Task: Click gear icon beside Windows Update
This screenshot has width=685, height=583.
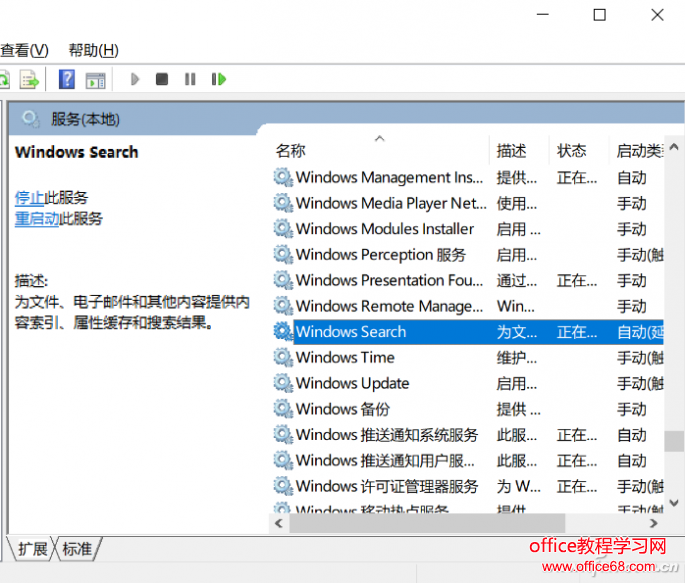Action: [x=283, y=383]
